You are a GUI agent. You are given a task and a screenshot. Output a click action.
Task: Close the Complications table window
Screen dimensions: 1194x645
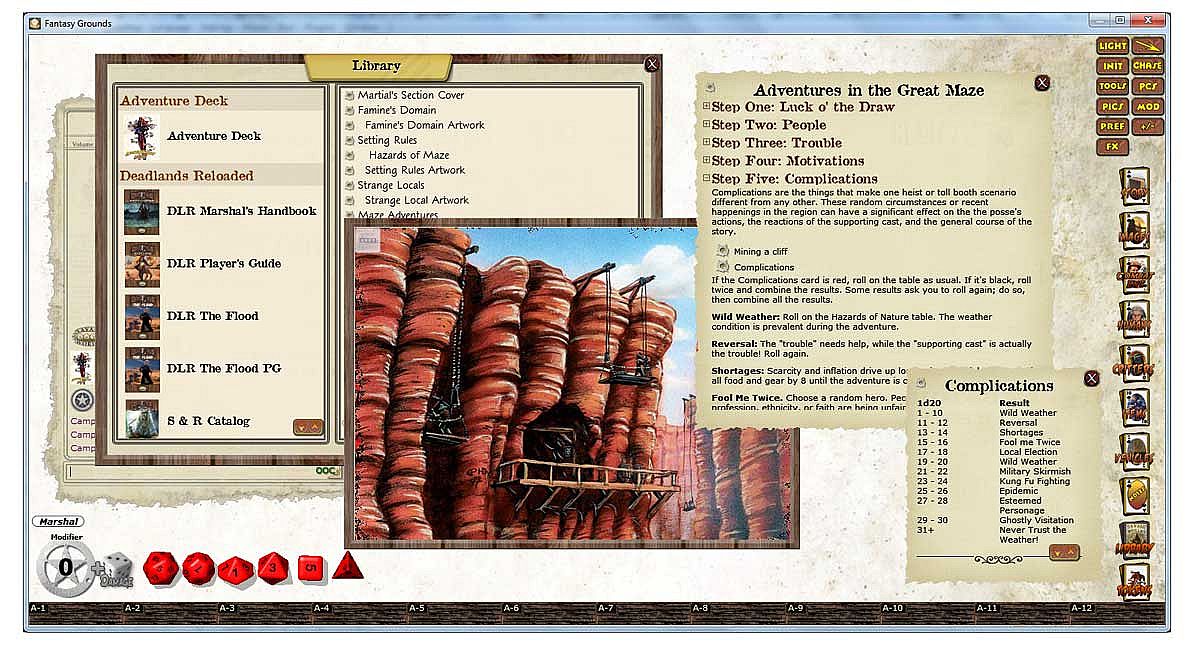[1091, 378]
